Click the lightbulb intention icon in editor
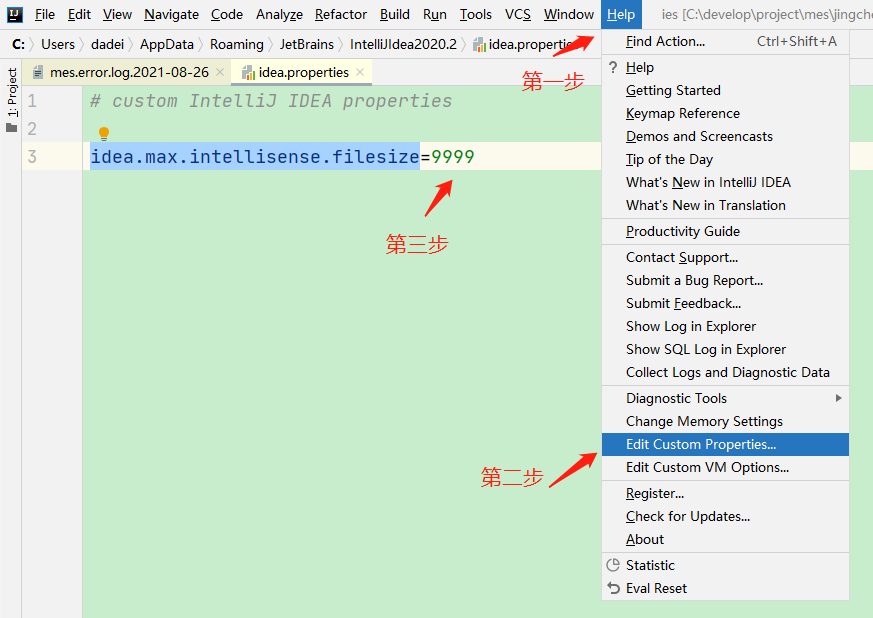Viewport: 873px width, 618px height. point(104,134)
